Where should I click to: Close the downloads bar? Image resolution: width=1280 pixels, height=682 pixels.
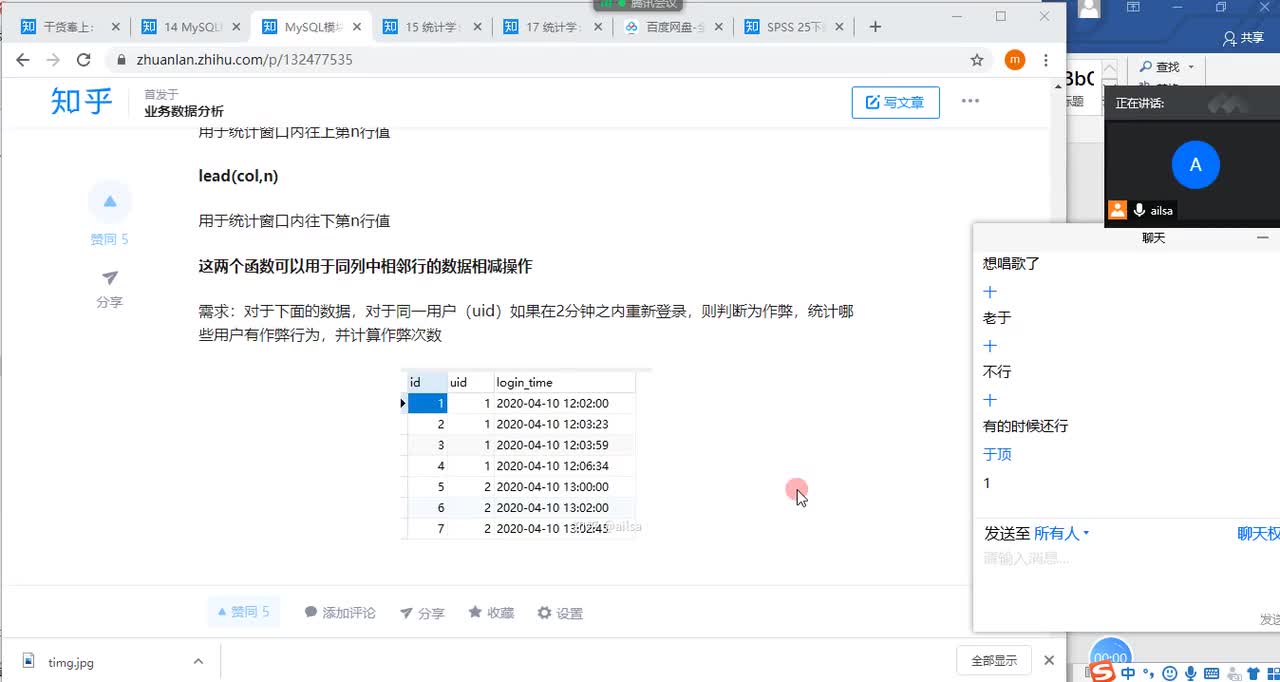[1049, 660]
